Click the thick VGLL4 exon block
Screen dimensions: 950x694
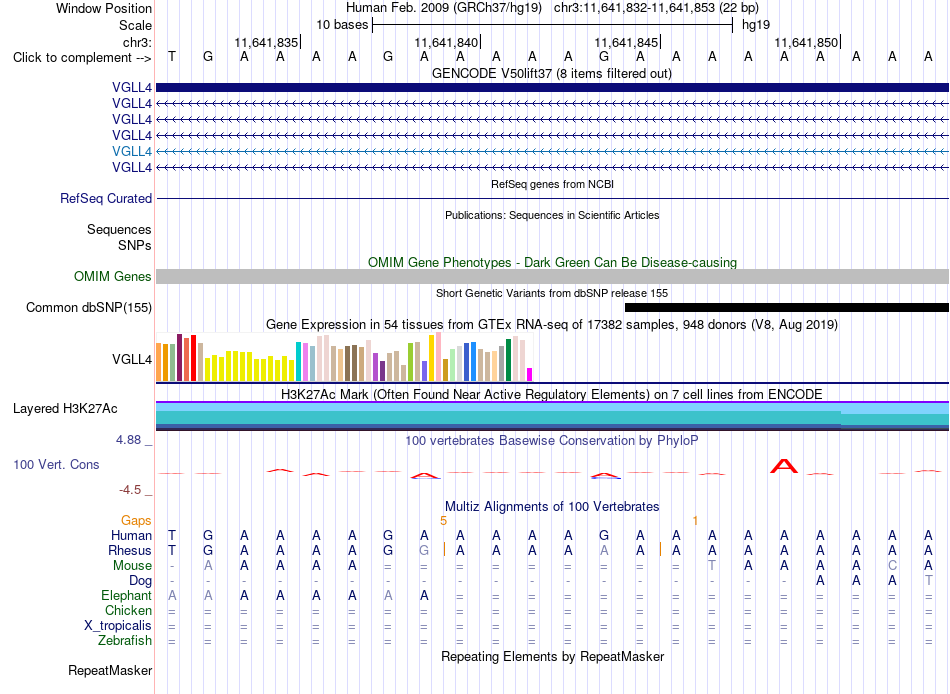click(552, 87)
